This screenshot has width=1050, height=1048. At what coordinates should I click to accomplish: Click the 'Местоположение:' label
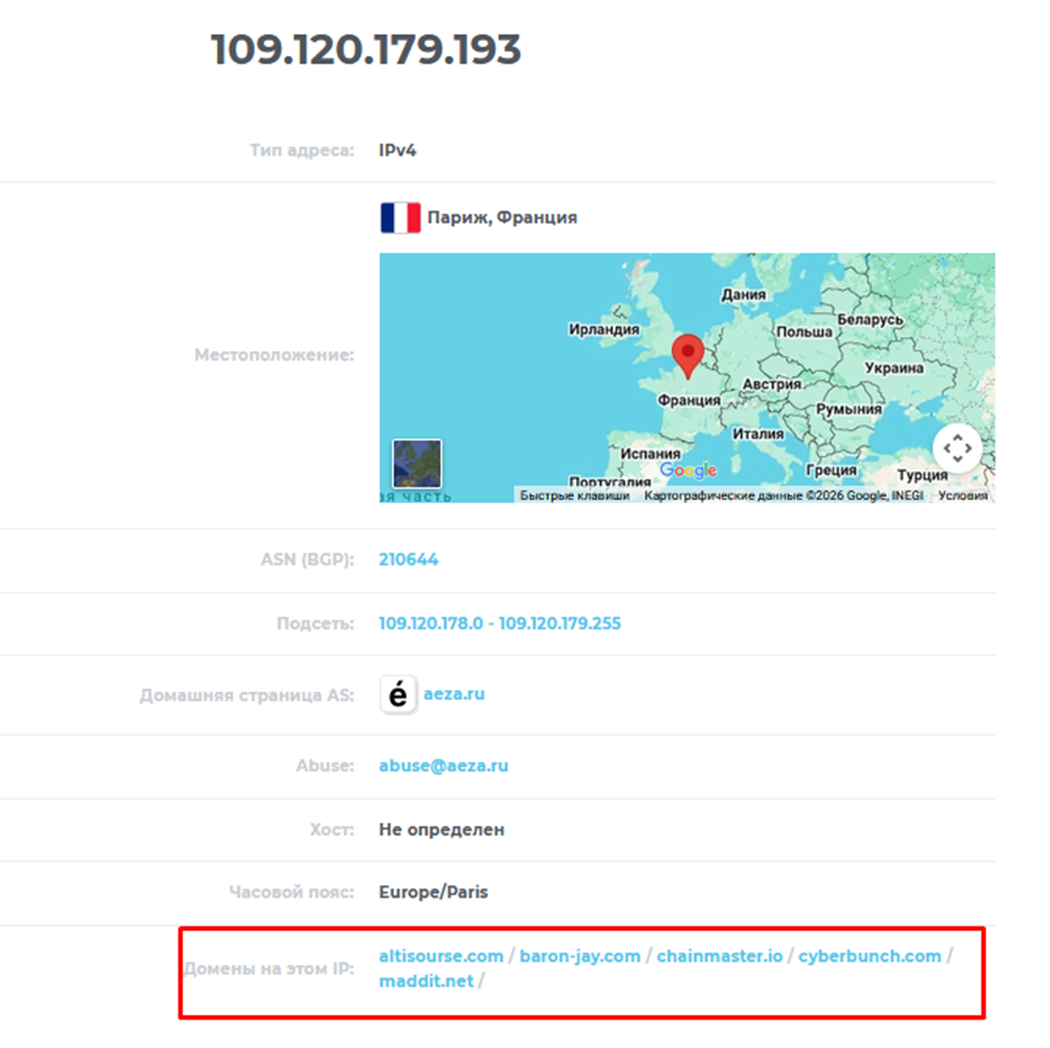tap(274, 355)
